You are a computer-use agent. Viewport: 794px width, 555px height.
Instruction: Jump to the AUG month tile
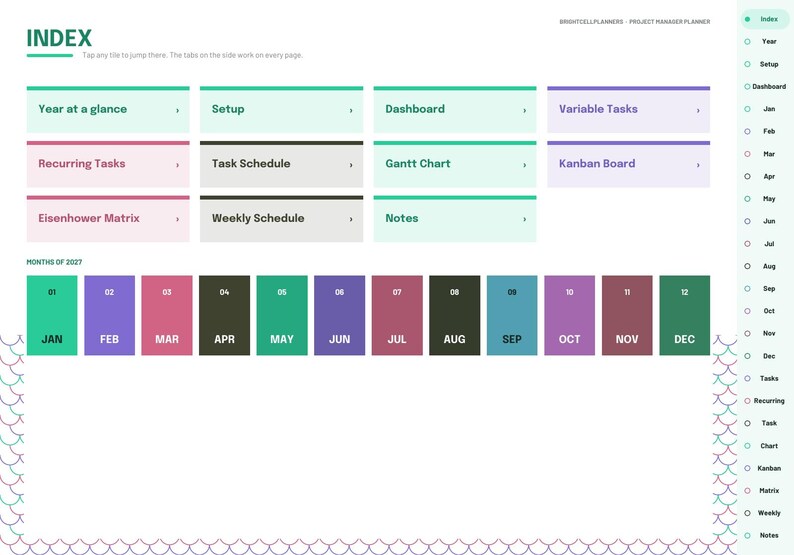point(455,315)
